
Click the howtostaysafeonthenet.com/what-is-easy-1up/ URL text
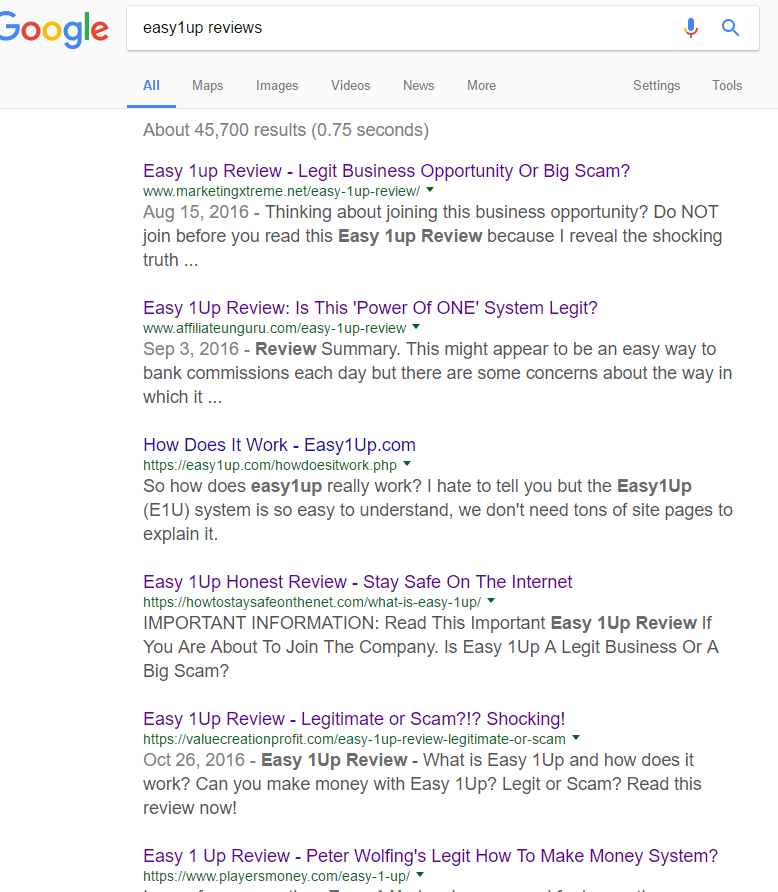pyautogui.click(x=312, y=602)
